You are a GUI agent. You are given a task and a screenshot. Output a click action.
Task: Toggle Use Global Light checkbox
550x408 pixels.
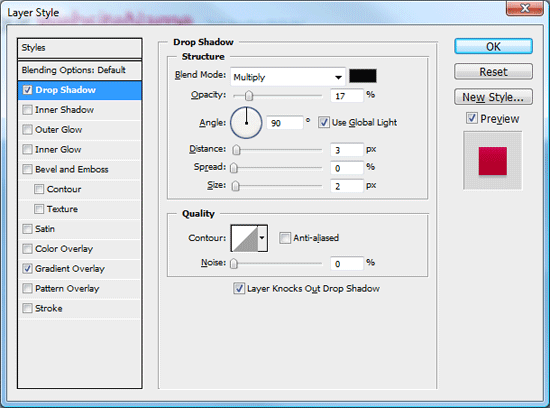[x=323, y=122]
